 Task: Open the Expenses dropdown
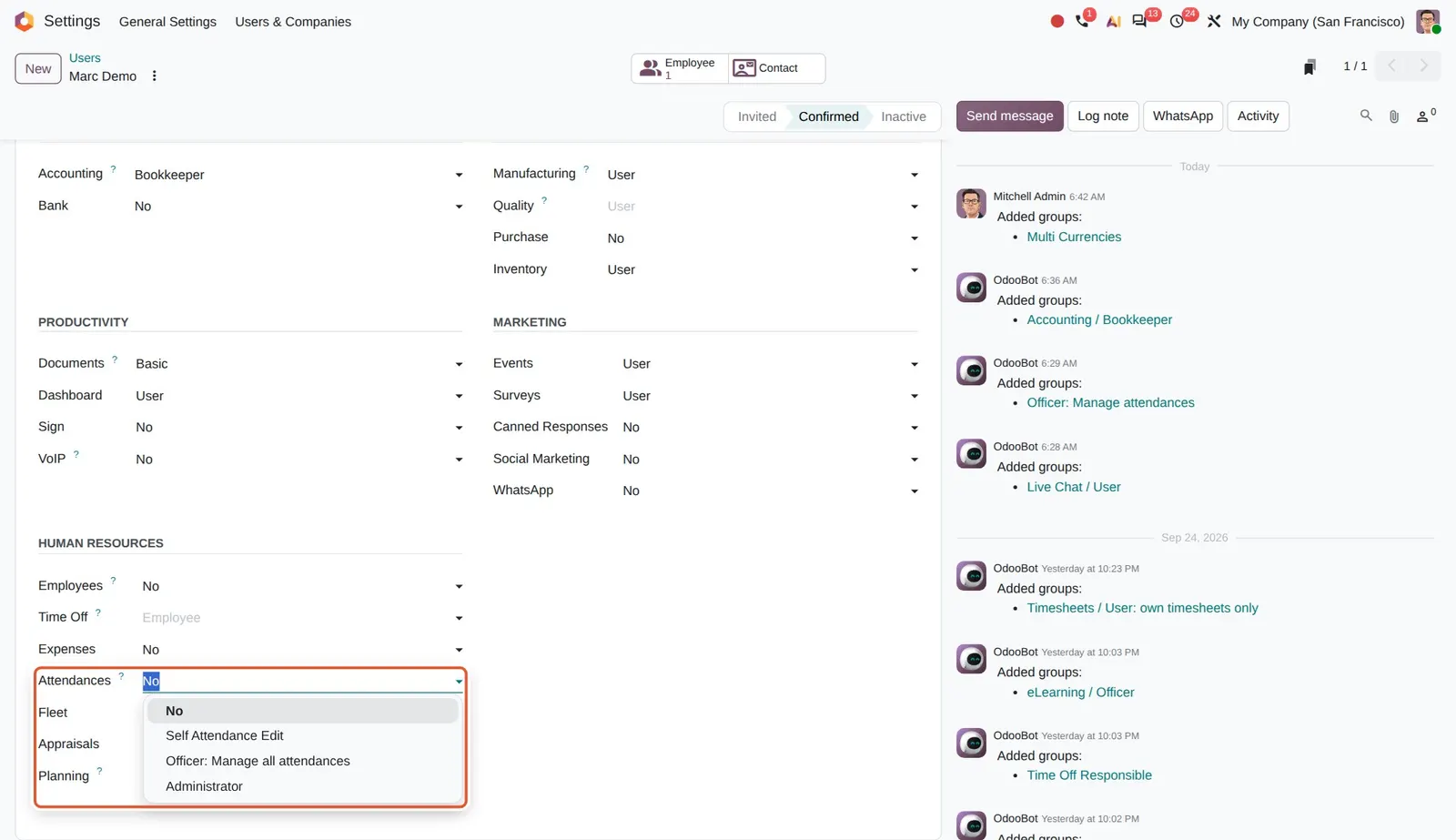302,650
